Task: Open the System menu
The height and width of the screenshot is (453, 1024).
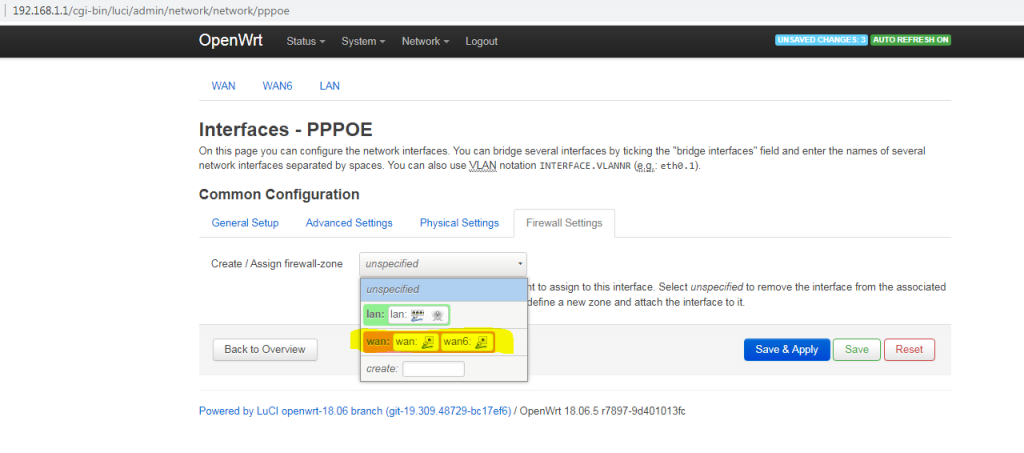Action: (x=363, y=41)
